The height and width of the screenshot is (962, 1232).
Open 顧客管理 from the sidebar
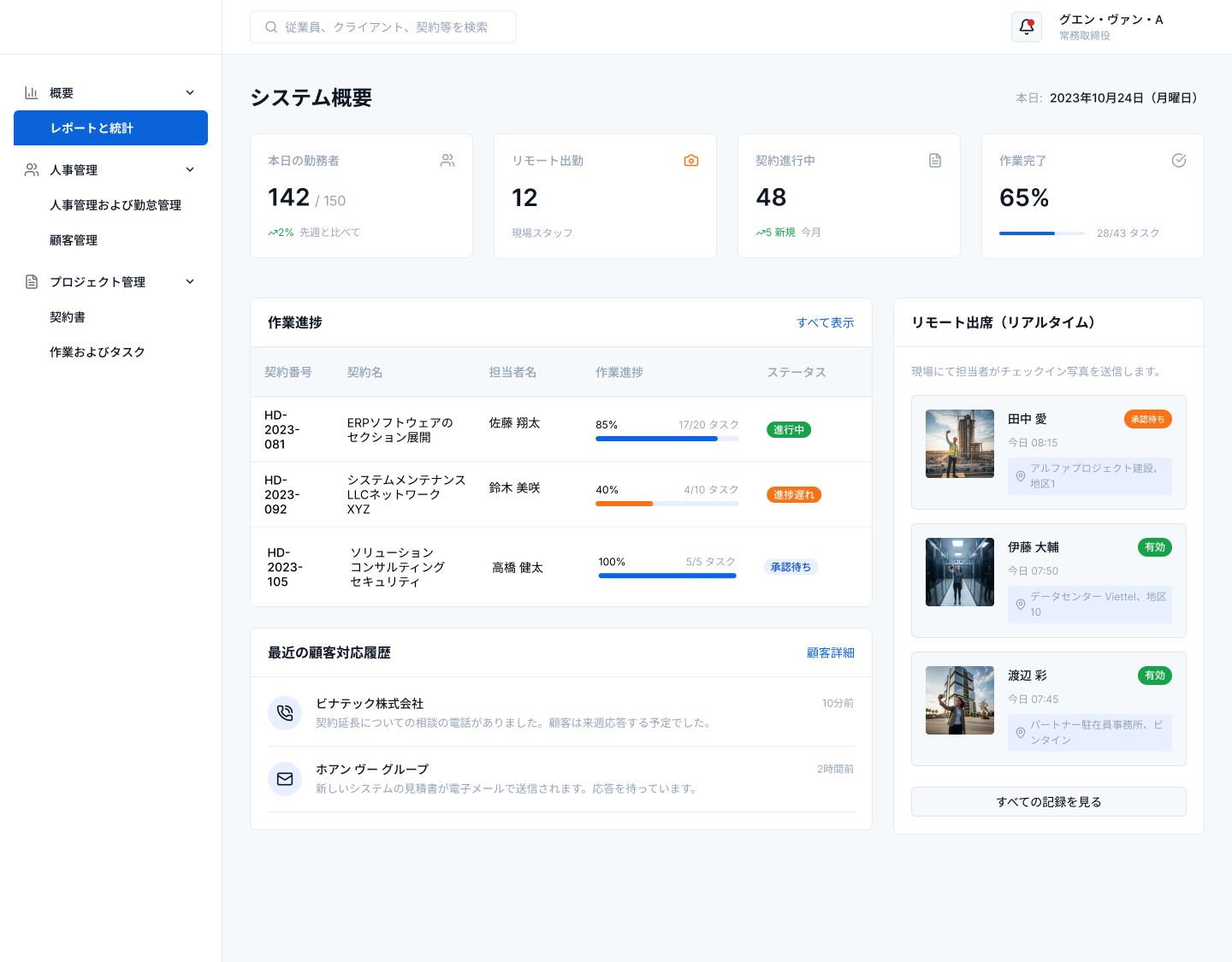pos(74,240)
